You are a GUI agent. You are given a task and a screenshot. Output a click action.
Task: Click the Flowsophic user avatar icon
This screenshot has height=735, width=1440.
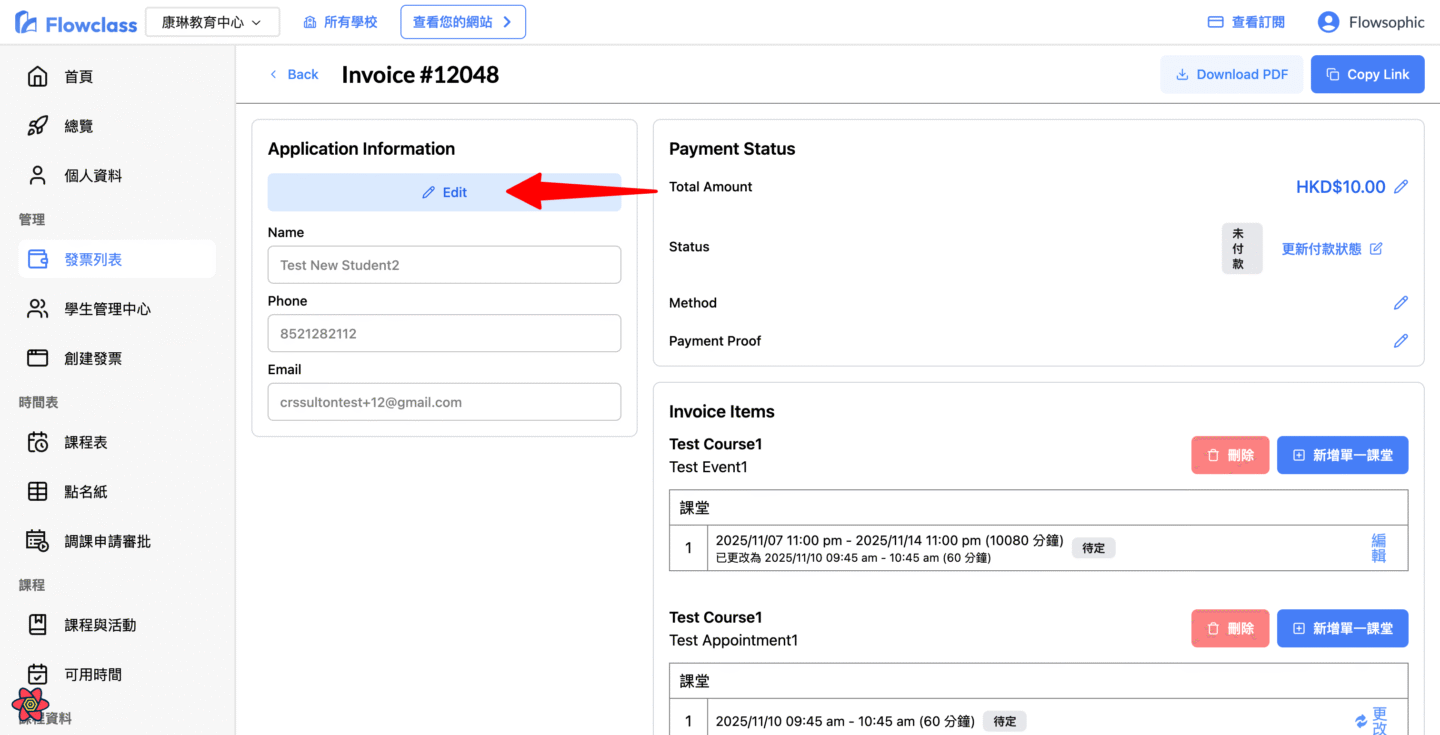(1328, 22)
